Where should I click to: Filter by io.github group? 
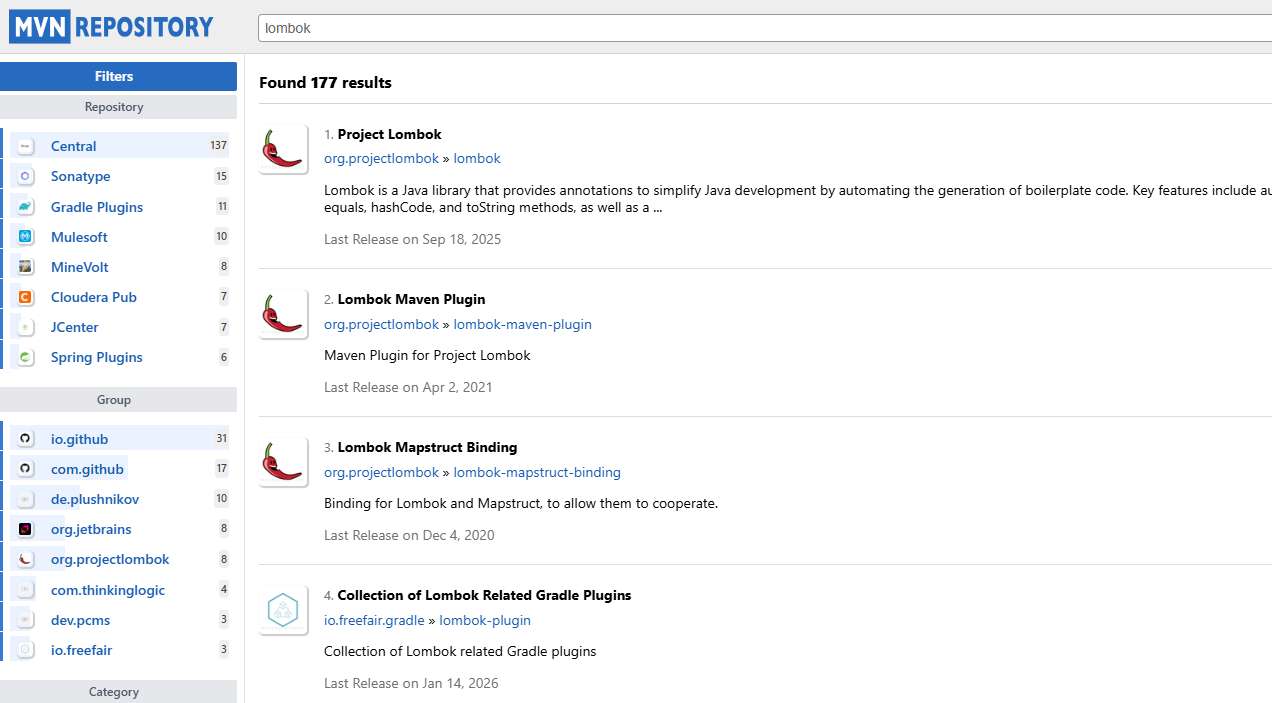pyautogui.click(x=79, y=439)
